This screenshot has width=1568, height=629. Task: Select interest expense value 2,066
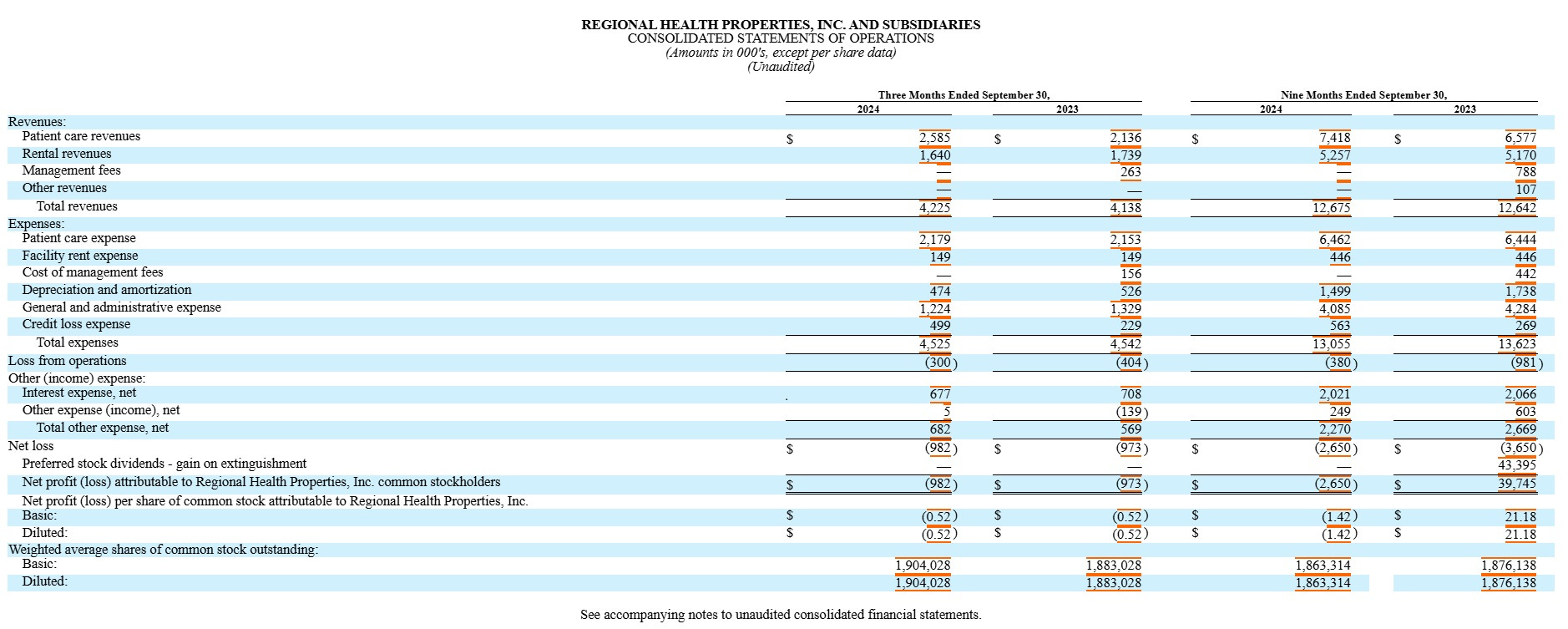[1520, 394]
